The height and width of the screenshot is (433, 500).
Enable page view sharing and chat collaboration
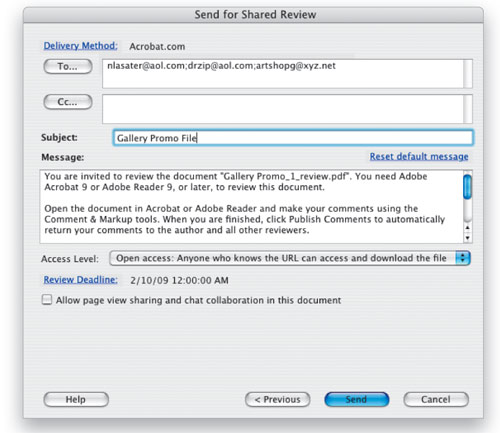point(47,300)
